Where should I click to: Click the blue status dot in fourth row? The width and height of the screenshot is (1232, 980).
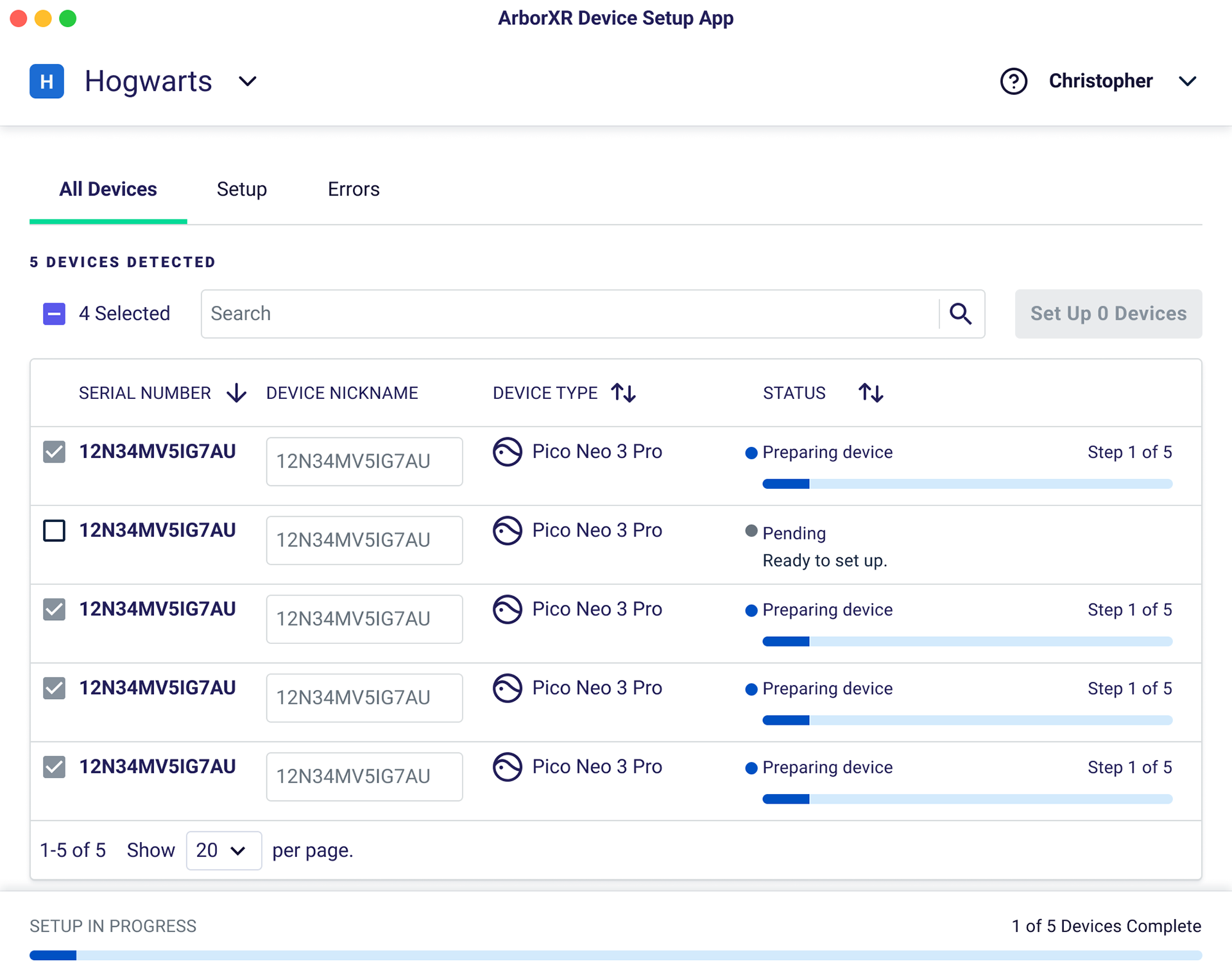751,689
